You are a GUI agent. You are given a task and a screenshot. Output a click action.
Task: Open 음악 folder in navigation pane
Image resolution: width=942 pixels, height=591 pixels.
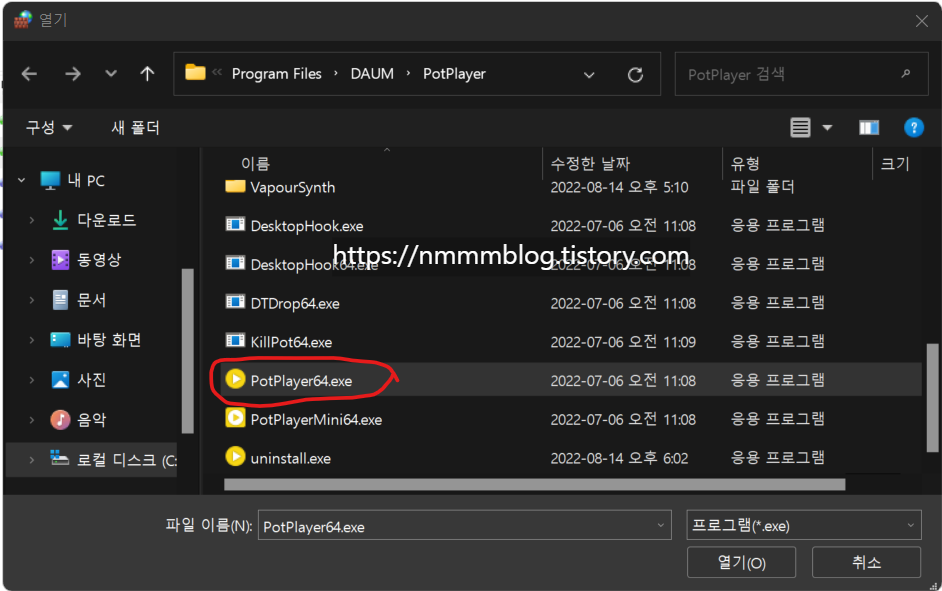tap(91, 420)
